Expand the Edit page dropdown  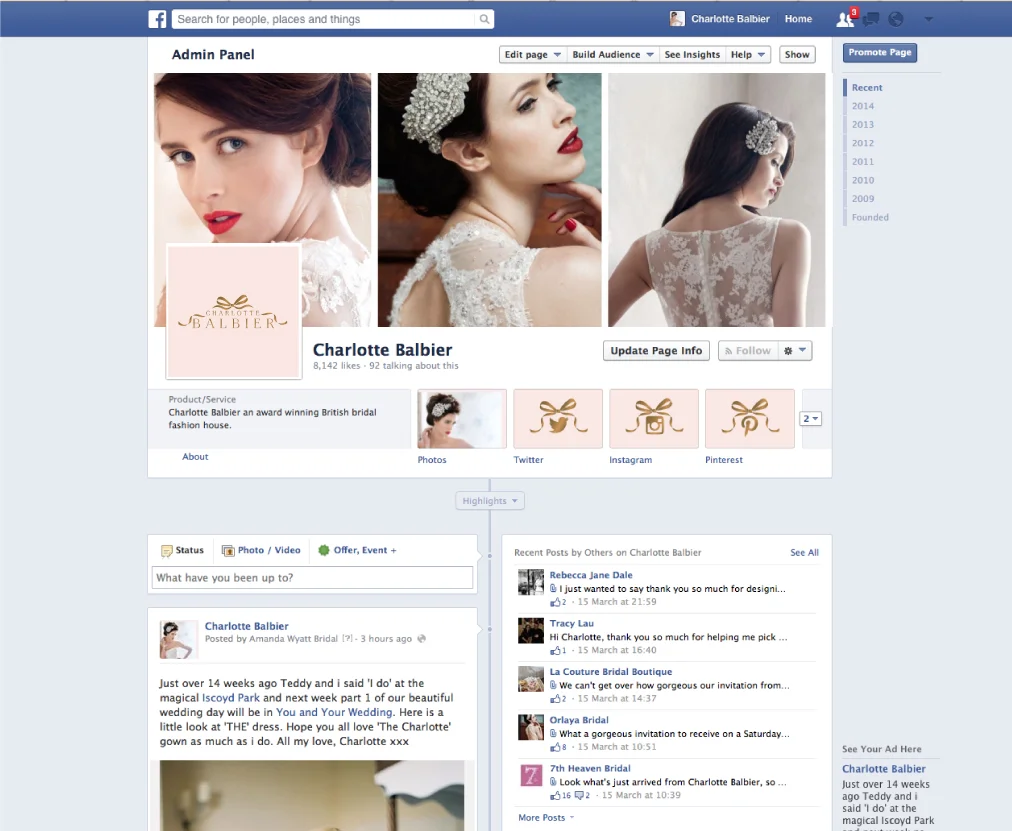(532, 55)
